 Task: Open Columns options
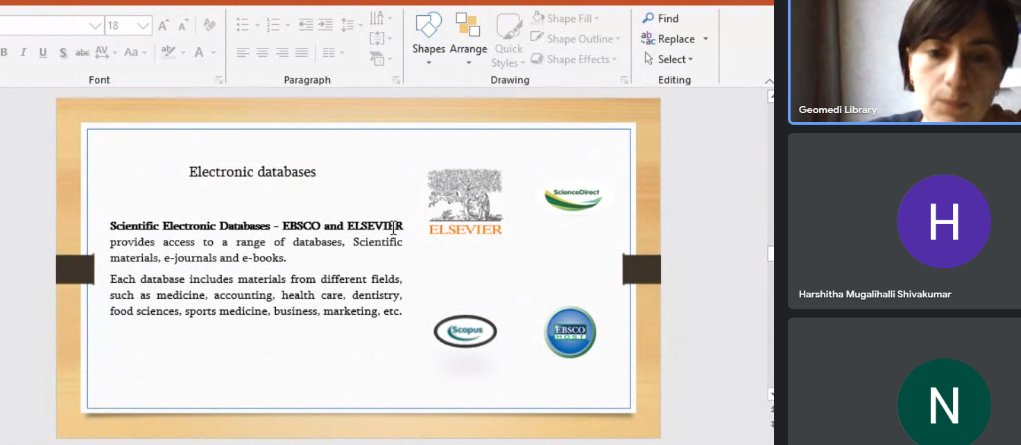click(332, 53)
